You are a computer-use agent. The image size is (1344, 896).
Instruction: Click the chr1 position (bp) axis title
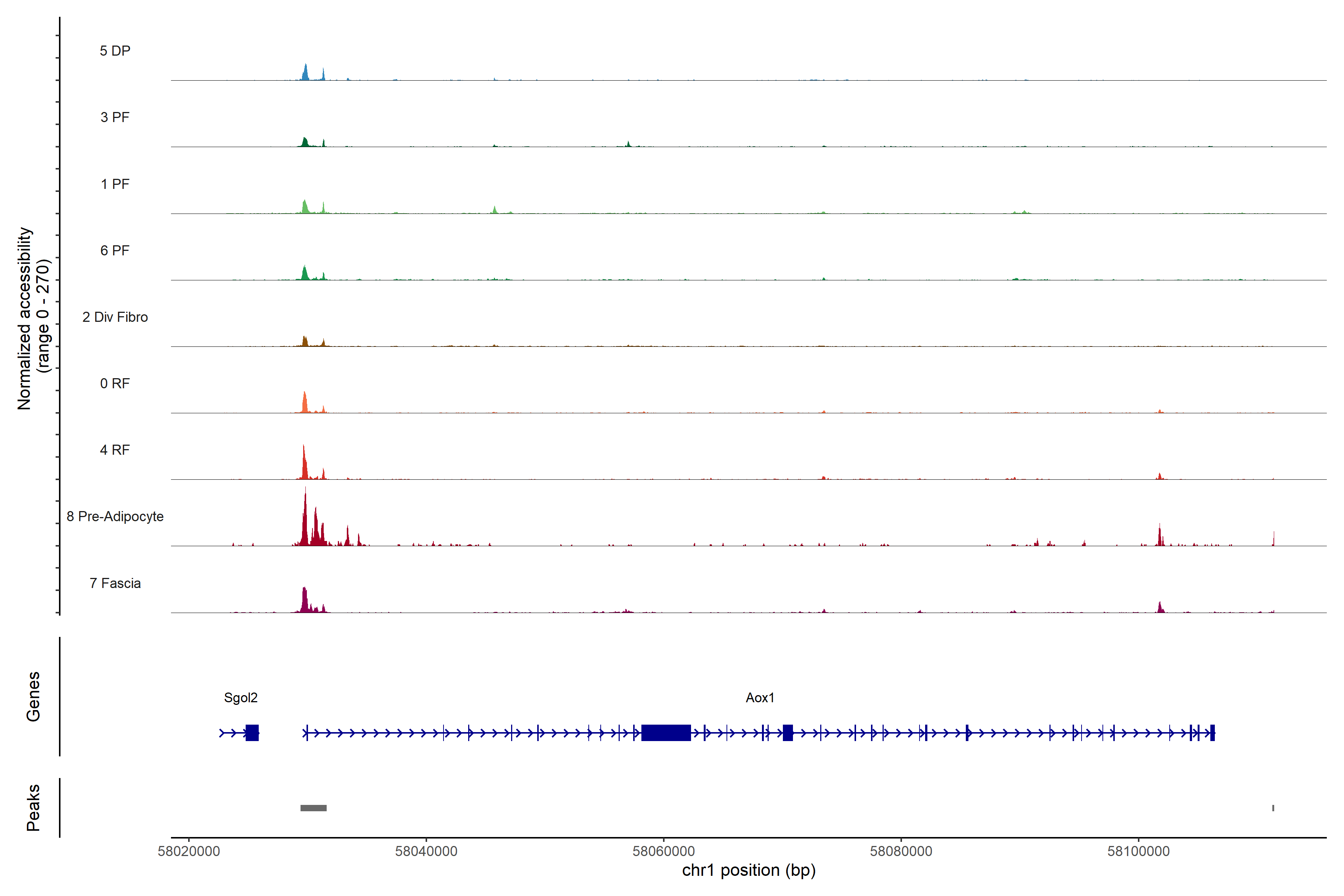pos(749,870)
